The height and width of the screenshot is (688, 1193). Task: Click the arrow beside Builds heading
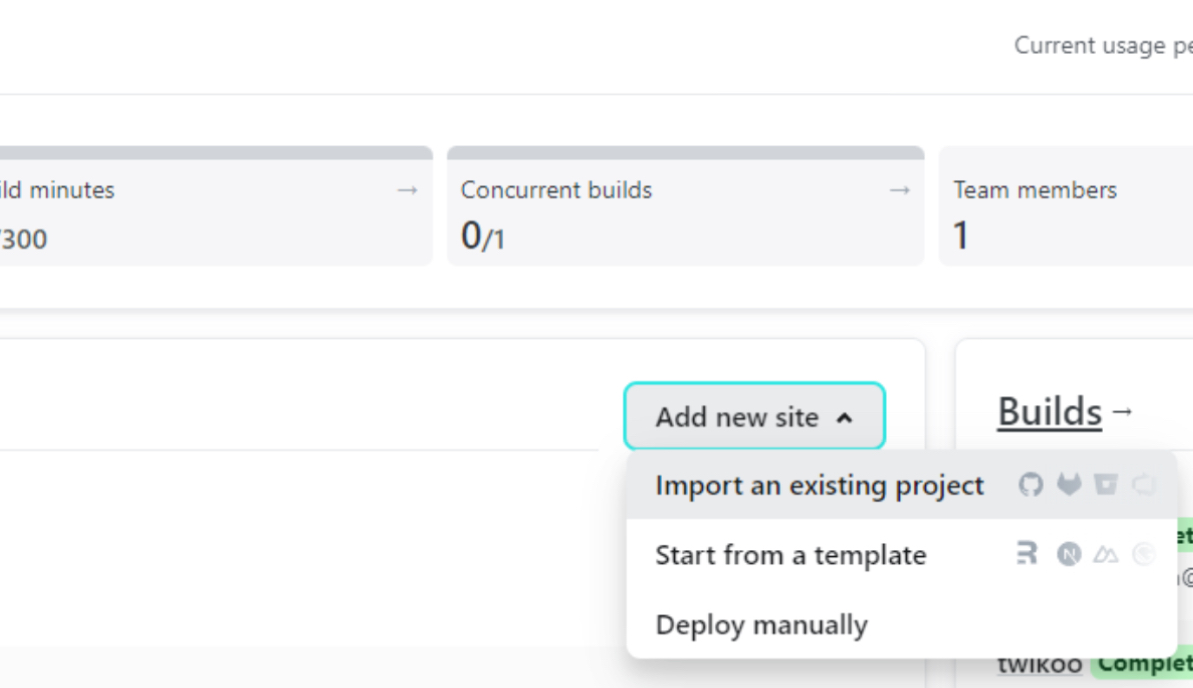[x=1123, y=412]
